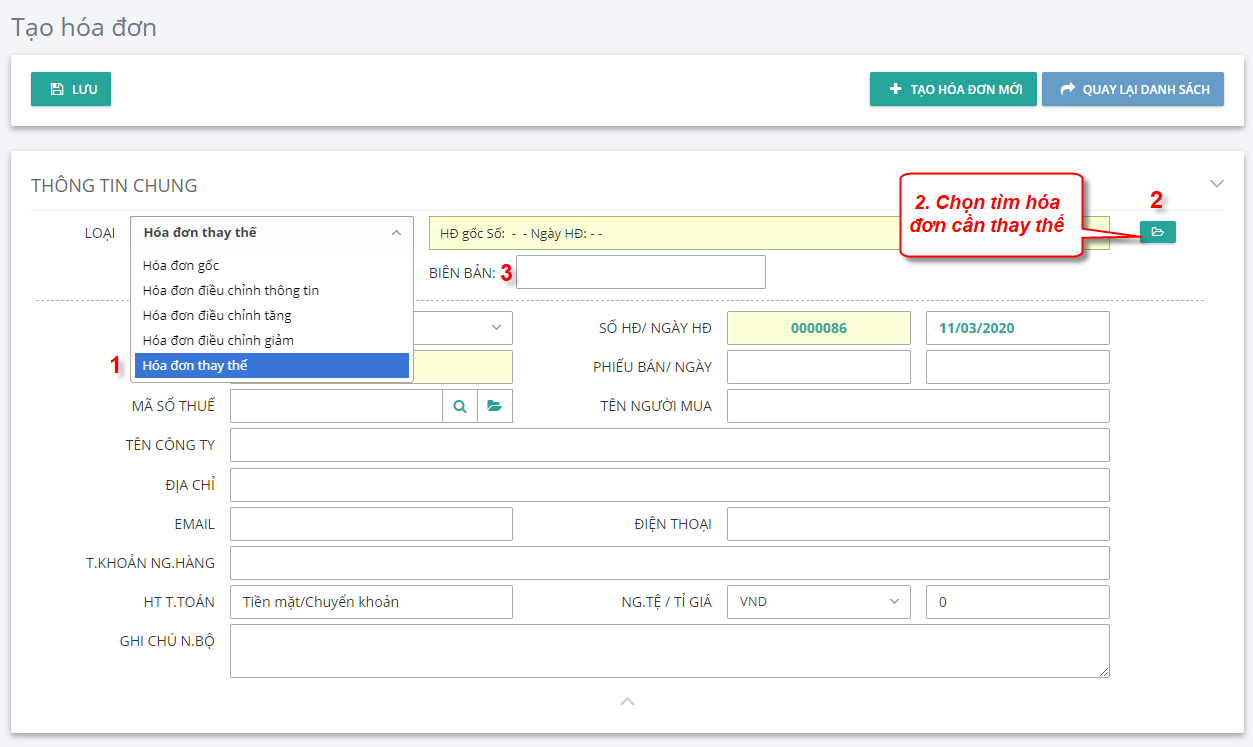Click the EMAIL input field
Image resolution: width=1253 pixels, height=747 pixels.
371,524
